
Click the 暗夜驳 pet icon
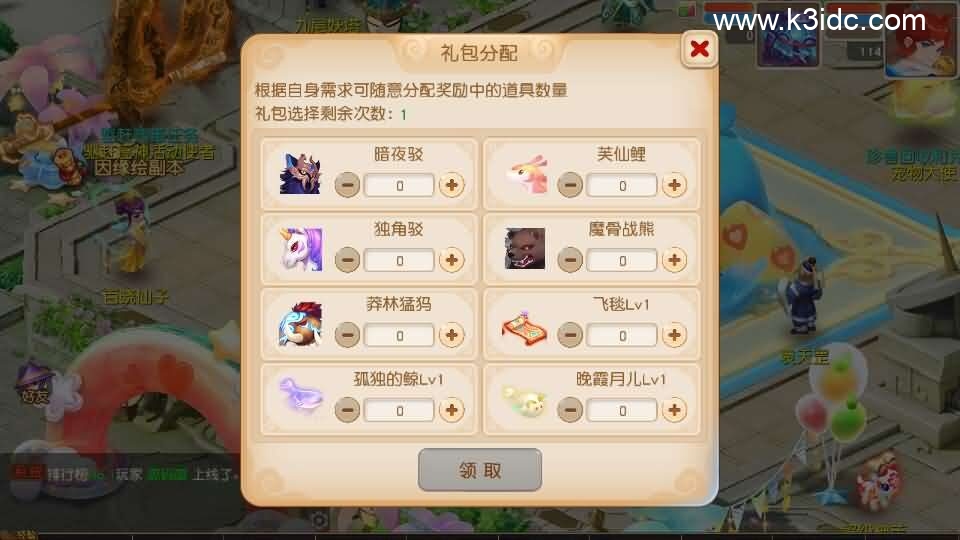pos(300,174)
